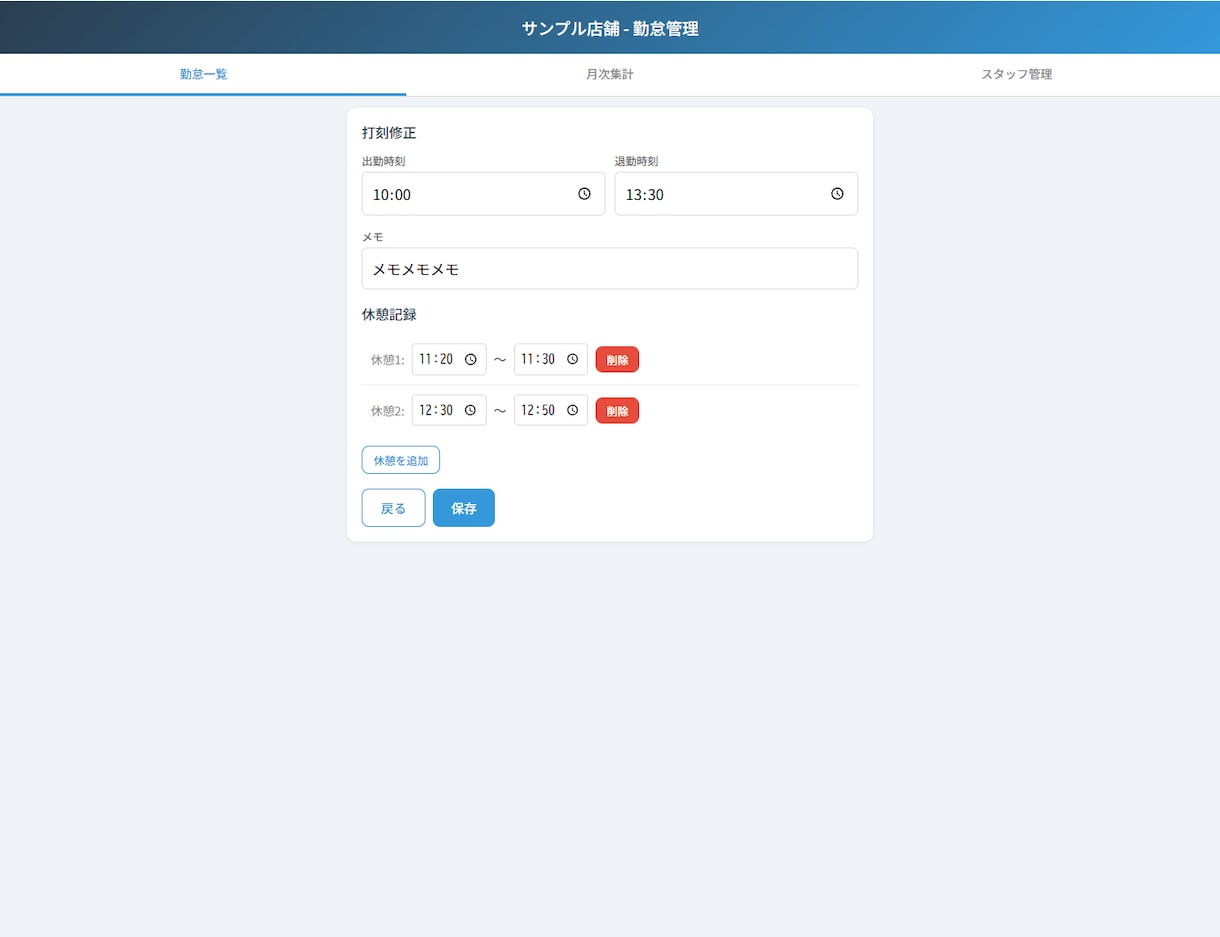Delete the 休憩1 break record
The width and height of the screenshot is (1220, 937).
click(617, 360)
